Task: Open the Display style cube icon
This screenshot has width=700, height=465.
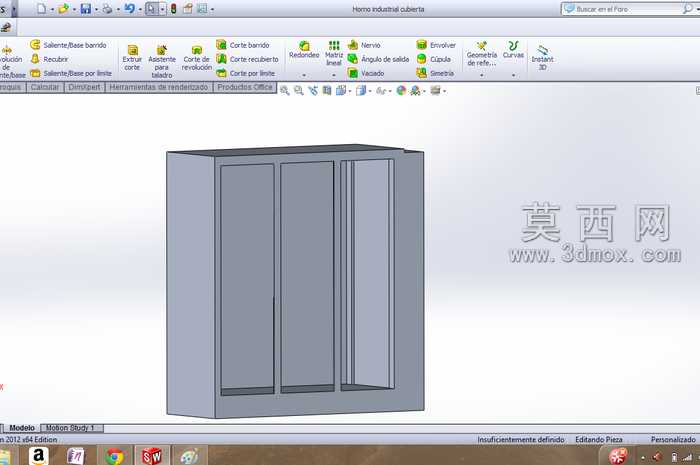Action: tap(361, 91)
